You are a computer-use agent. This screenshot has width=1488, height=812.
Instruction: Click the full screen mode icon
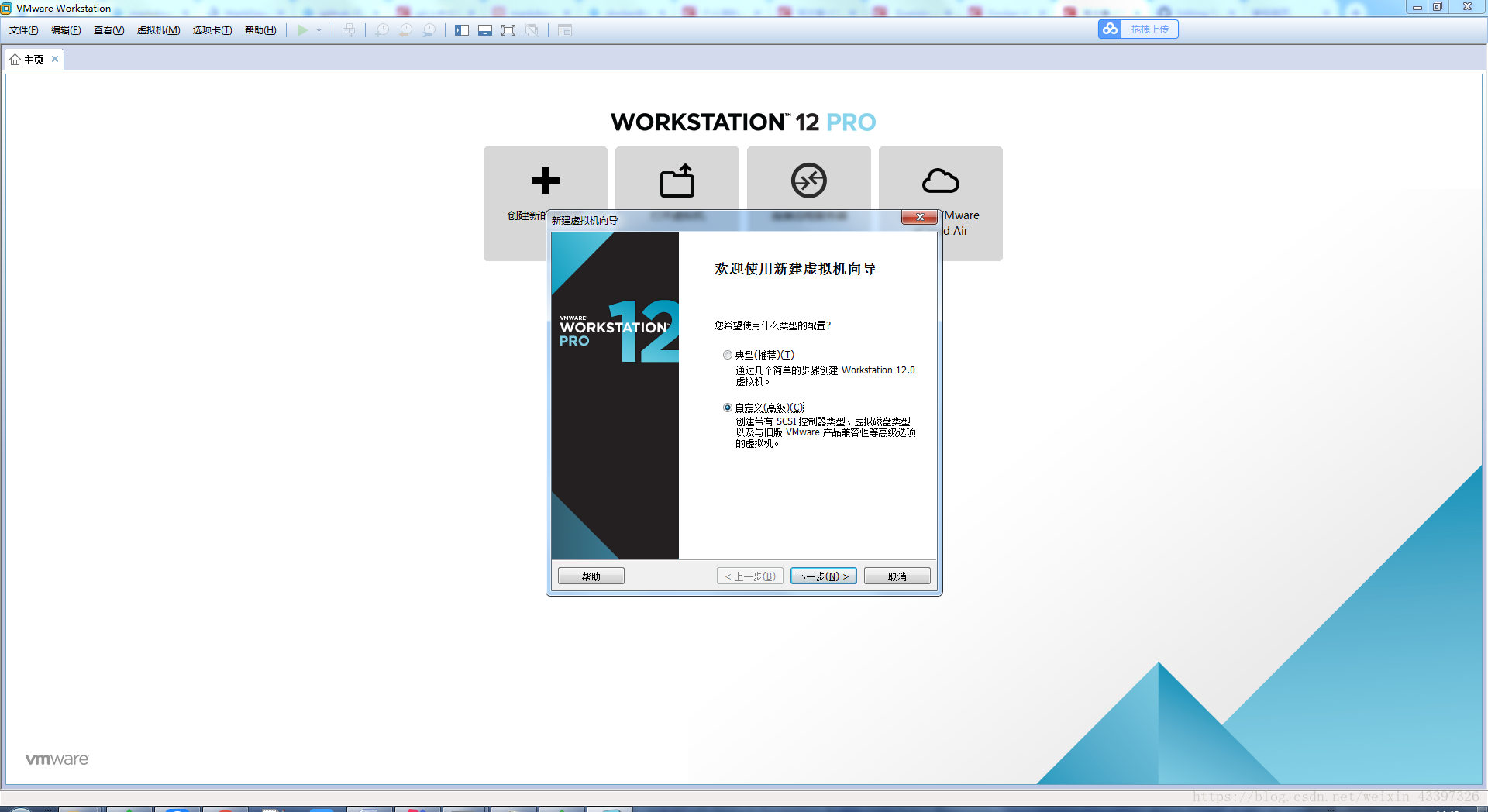[508, 30]
